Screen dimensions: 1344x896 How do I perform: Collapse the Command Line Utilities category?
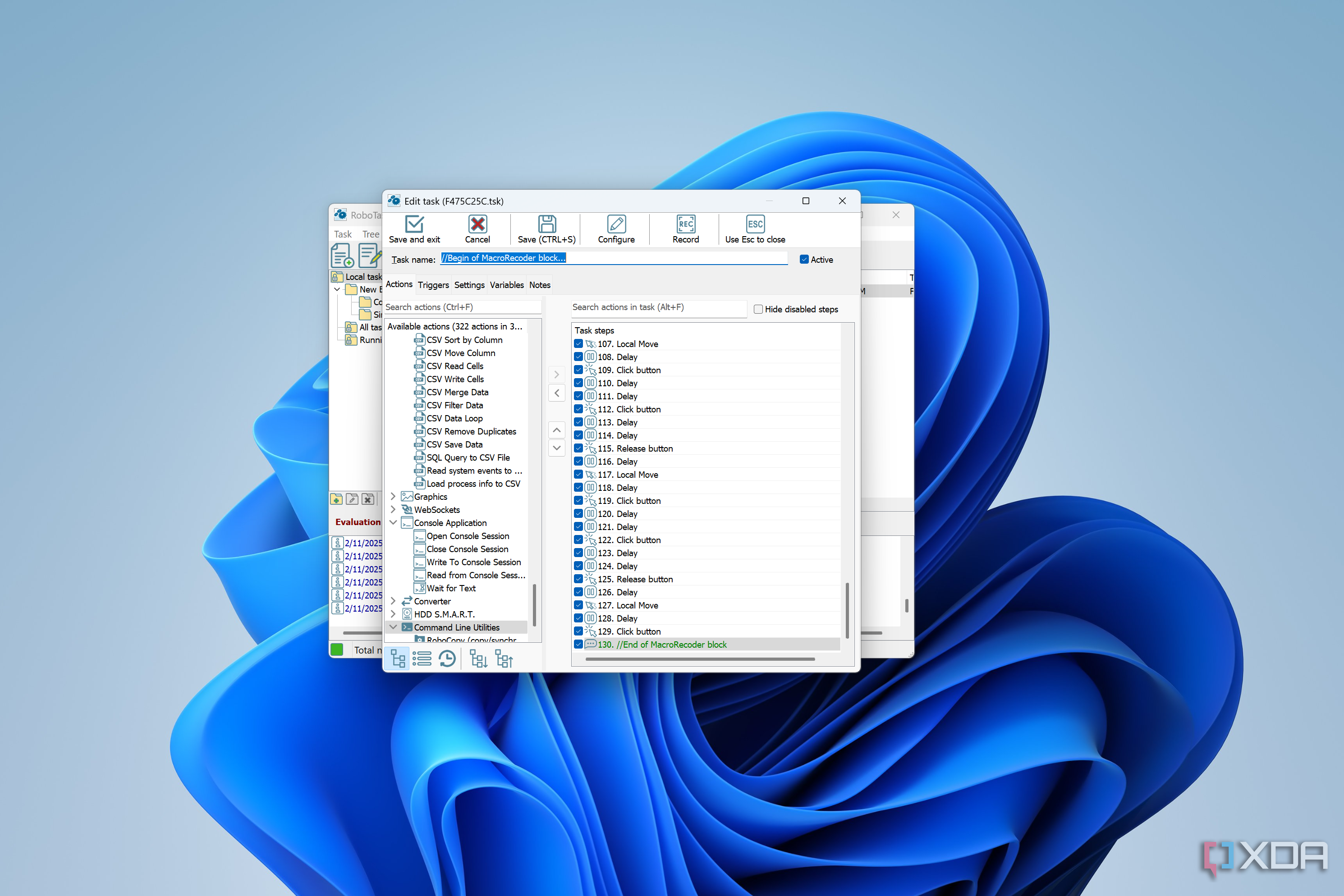[x=393, y=627]
